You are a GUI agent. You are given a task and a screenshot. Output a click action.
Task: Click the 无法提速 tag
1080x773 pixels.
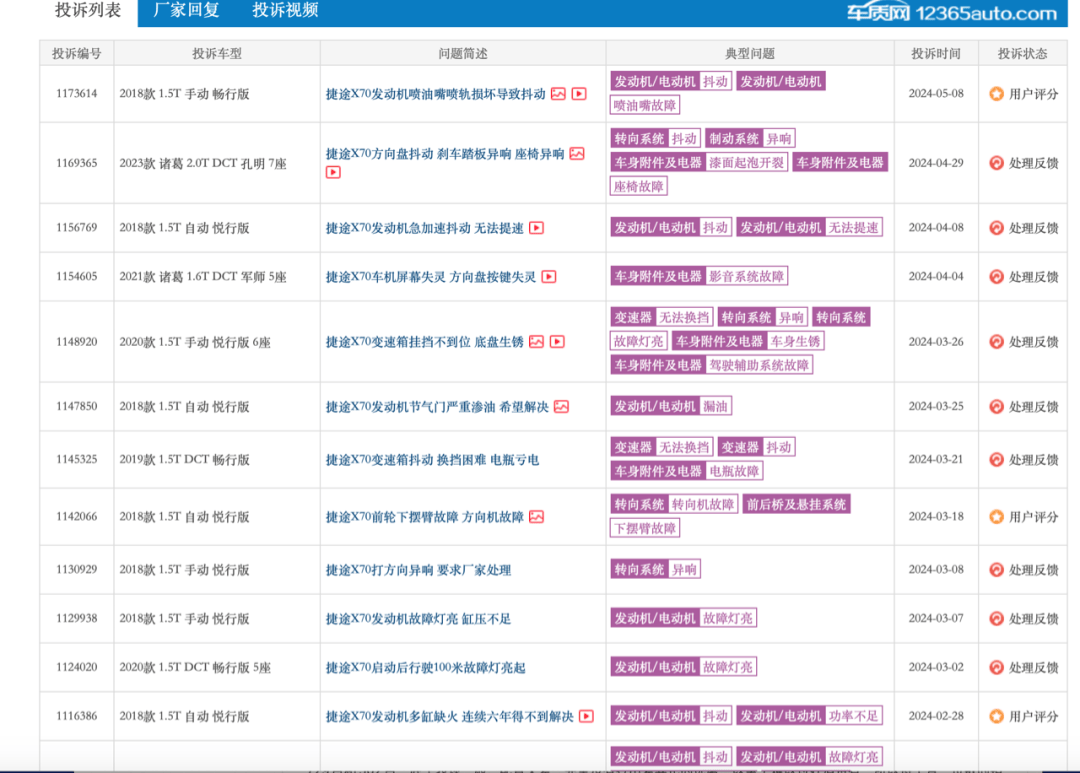coord(853,227)
